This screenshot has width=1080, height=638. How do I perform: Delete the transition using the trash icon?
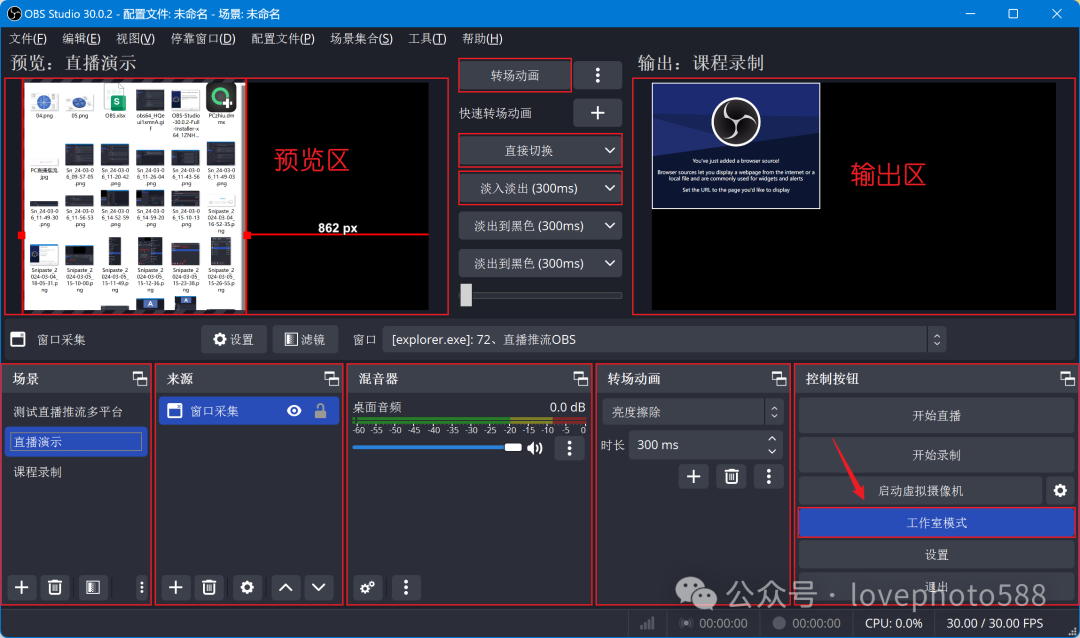tap(731, 476)
